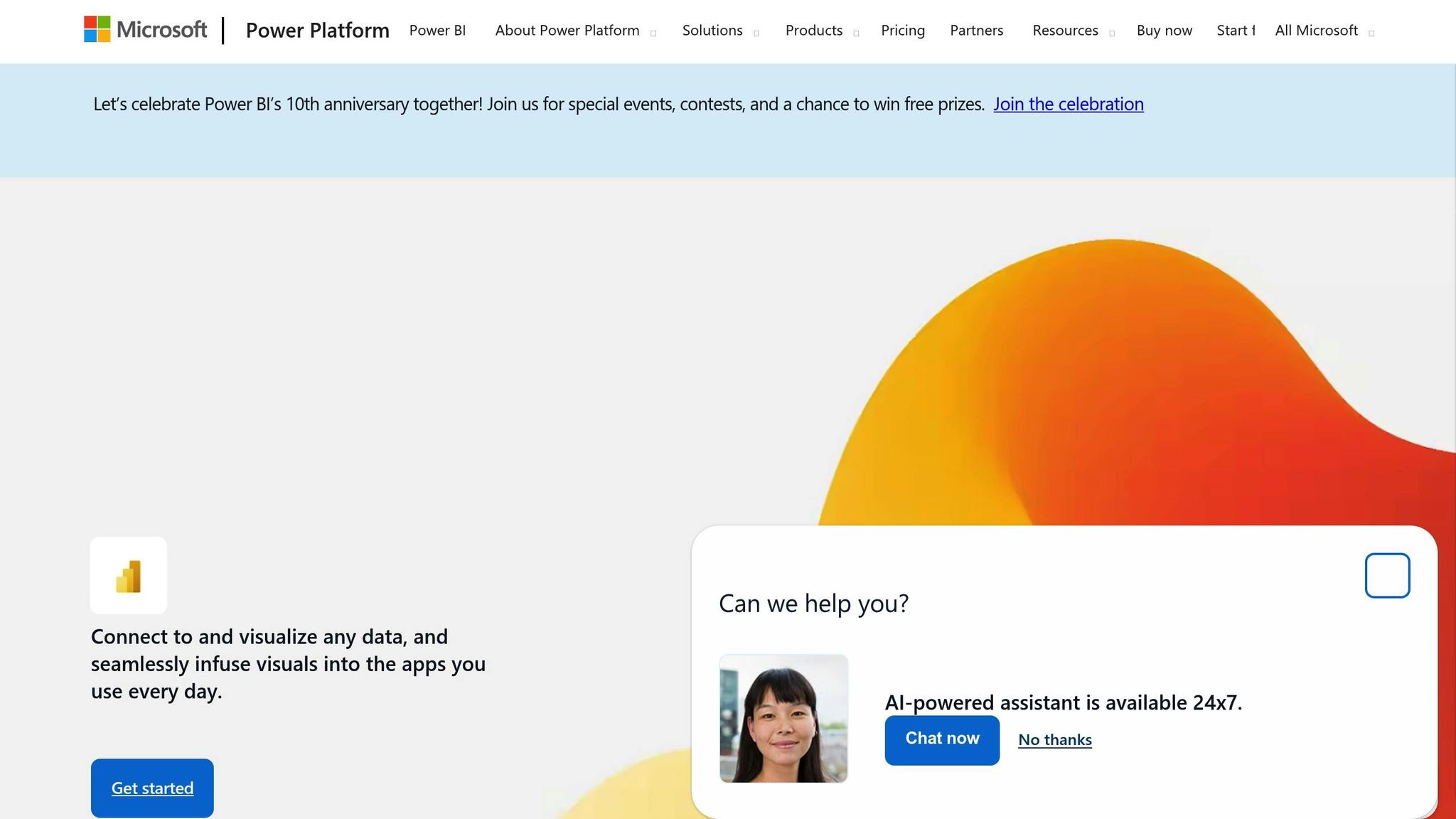
Task: Click the Microsoft logo
Action: [145, 30]
